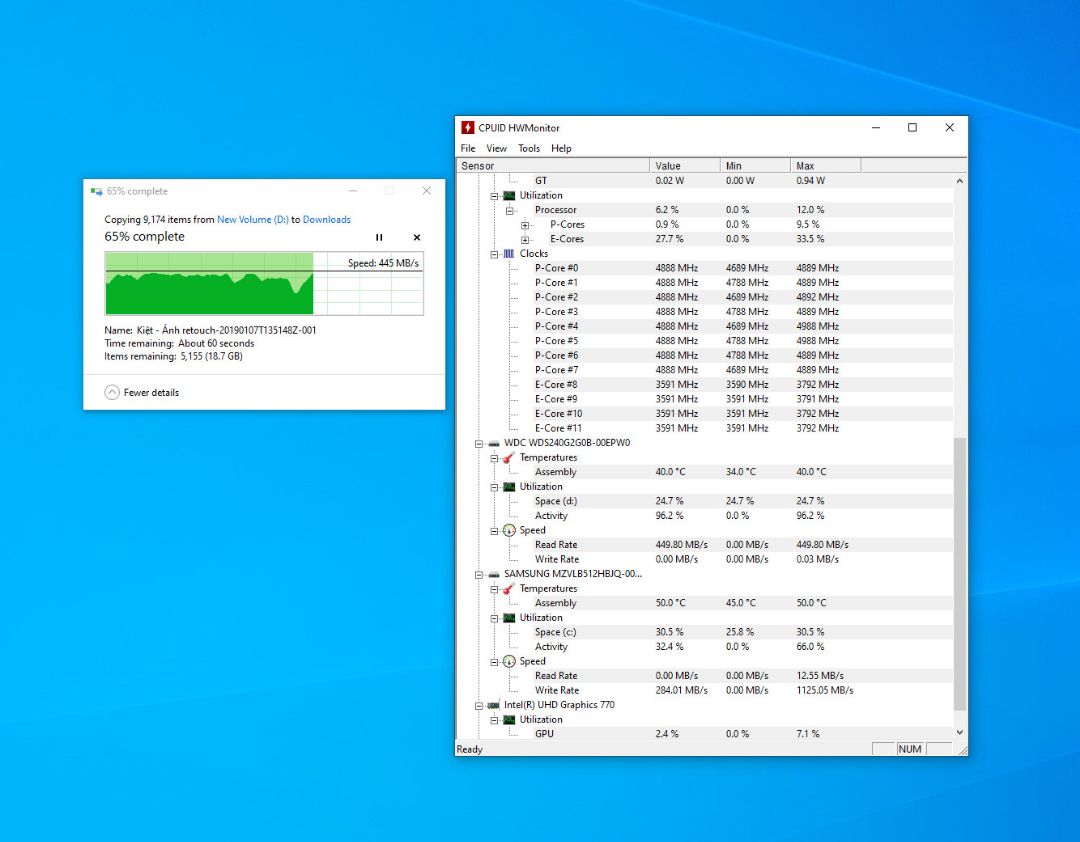Image resolution: width=1080 pixels, height=842 pixels.
Task: Click the Clocks category icon
Action: point(509,254)
